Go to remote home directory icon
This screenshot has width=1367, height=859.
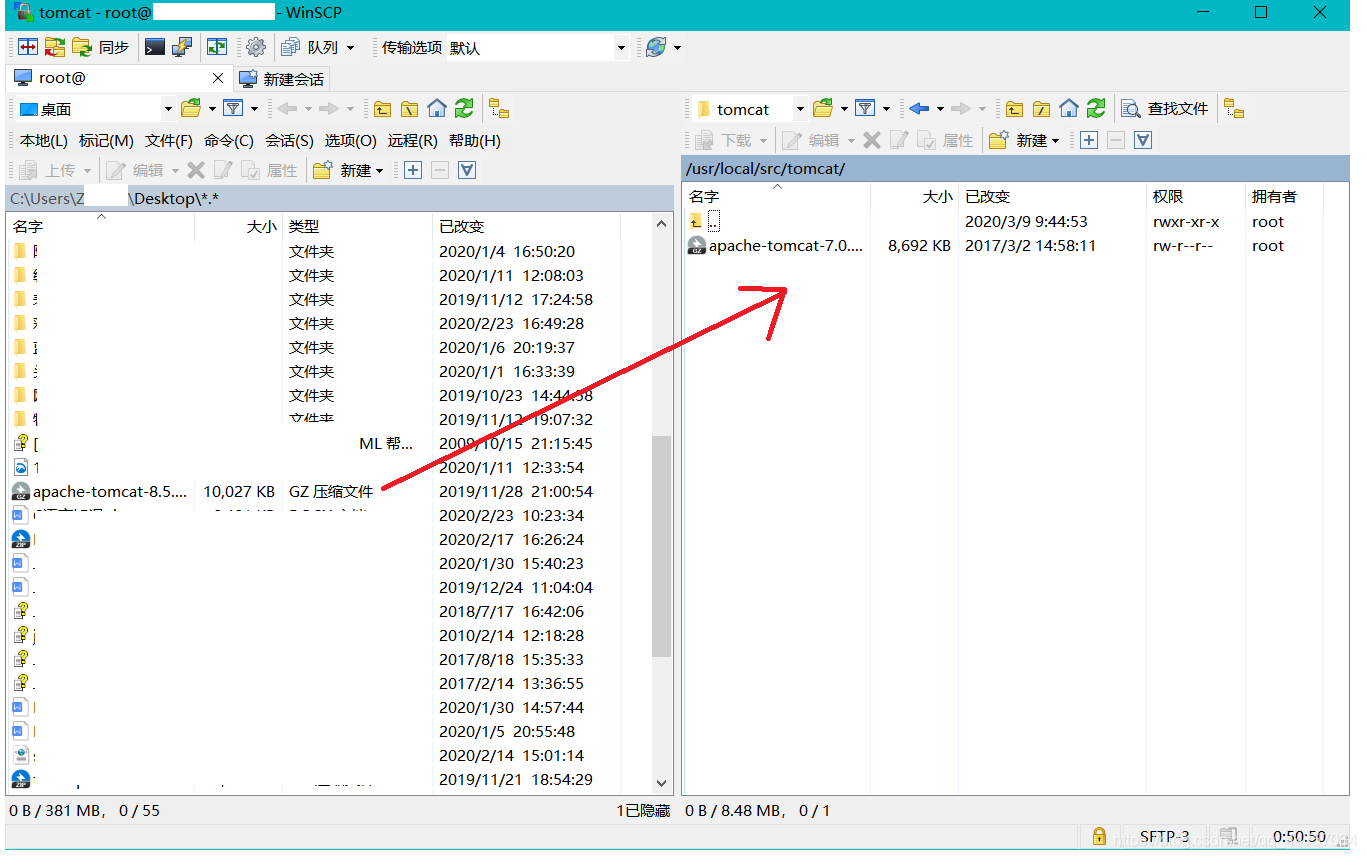point(1069,108)
